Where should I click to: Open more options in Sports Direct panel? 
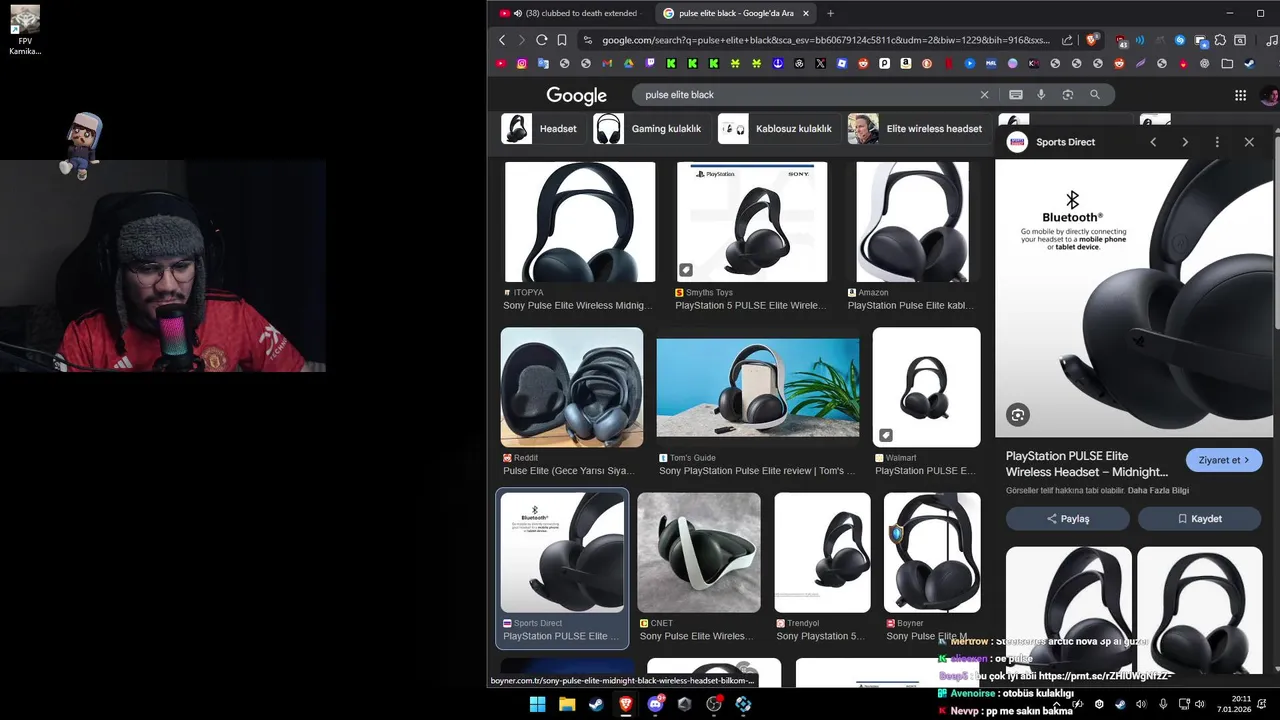coord(1217,142)
